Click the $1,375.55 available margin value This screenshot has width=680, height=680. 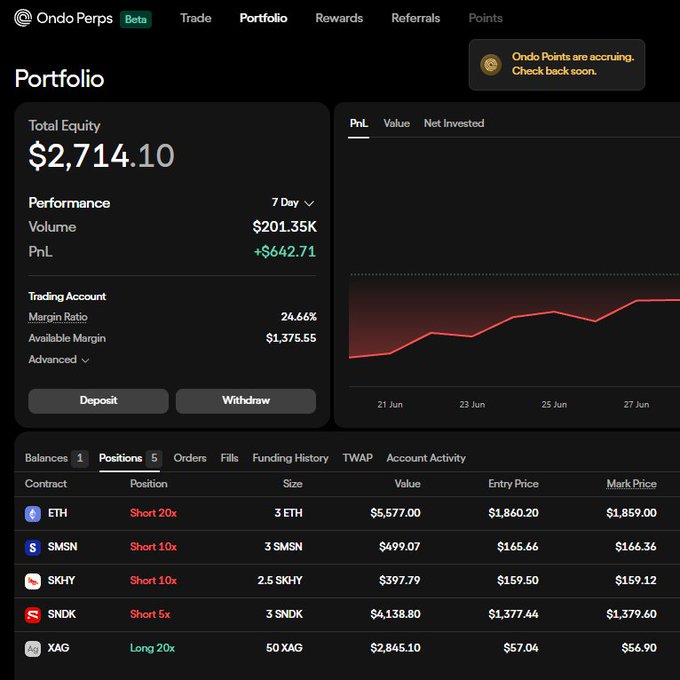click(291, 338)
